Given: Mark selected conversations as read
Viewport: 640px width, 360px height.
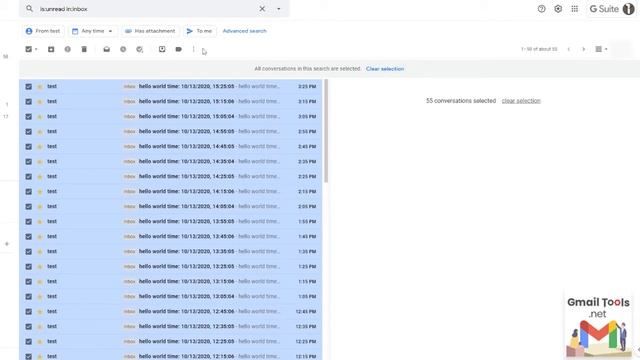Looking at the screenshot, I should (107, 49).
